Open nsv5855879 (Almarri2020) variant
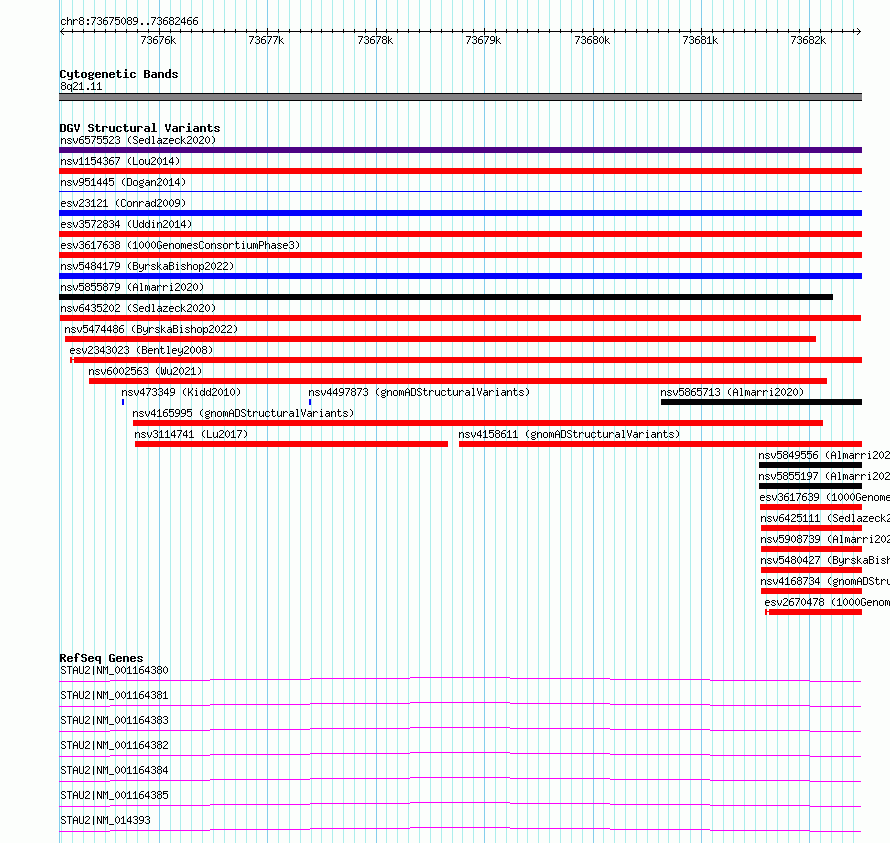The width and height of the screenshot is (890, 843). coord(132,287)
